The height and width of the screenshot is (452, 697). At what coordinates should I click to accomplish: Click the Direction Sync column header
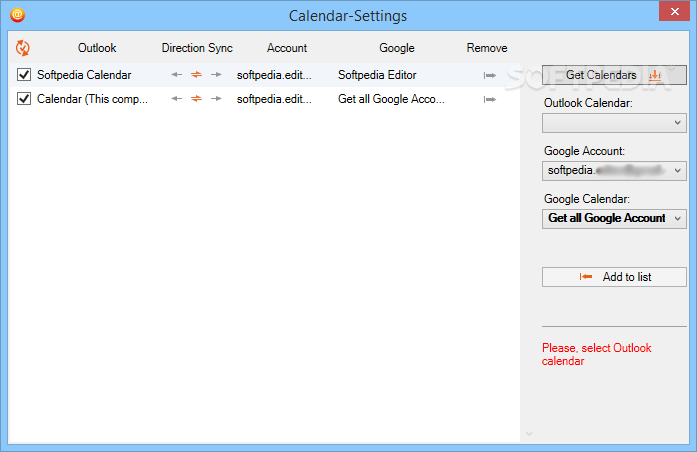coord(197,48)
